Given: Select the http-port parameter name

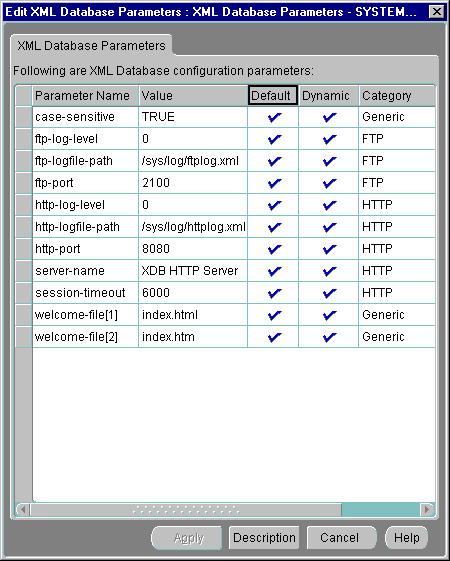Looking at the screenshot, I should 85,249.
